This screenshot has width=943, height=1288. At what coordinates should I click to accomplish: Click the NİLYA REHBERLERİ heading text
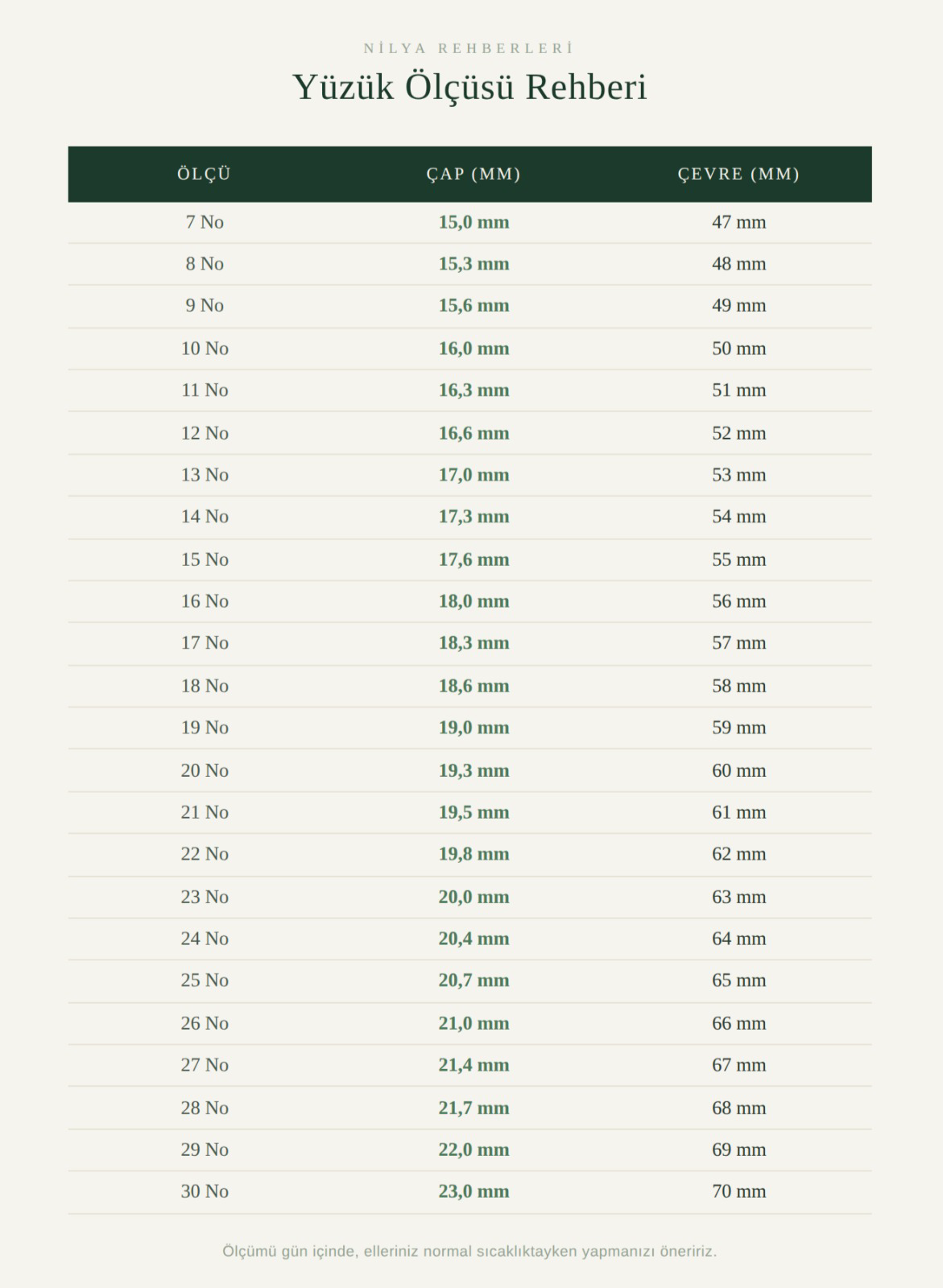coord(469,48)
